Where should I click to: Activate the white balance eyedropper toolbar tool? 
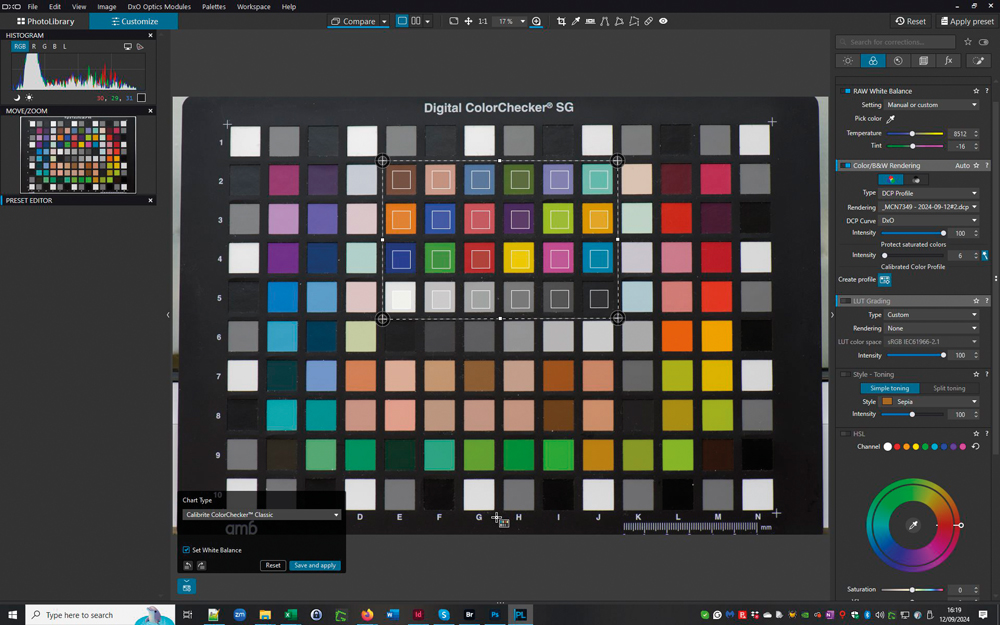pyautogui.click(x=576, y=21)
